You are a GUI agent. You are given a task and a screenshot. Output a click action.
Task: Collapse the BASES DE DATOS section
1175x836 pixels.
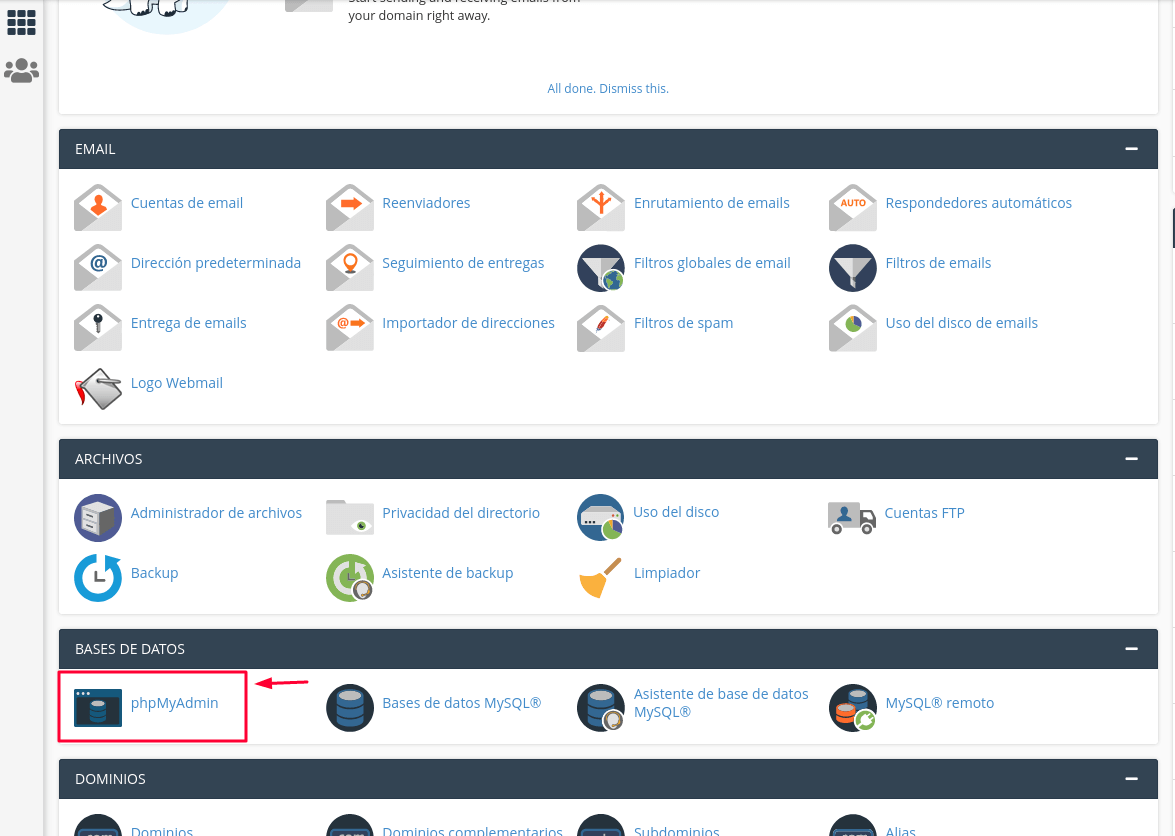pyautogui.click(x=1131, y=649)
